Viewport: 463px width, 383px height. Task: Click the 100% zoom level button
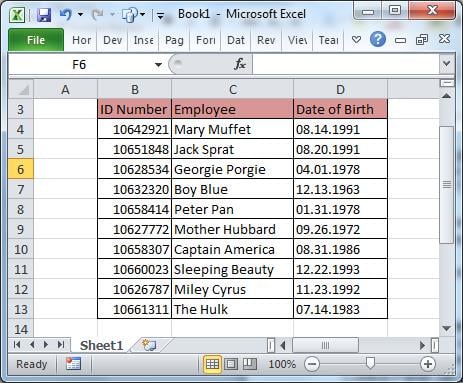282,364
